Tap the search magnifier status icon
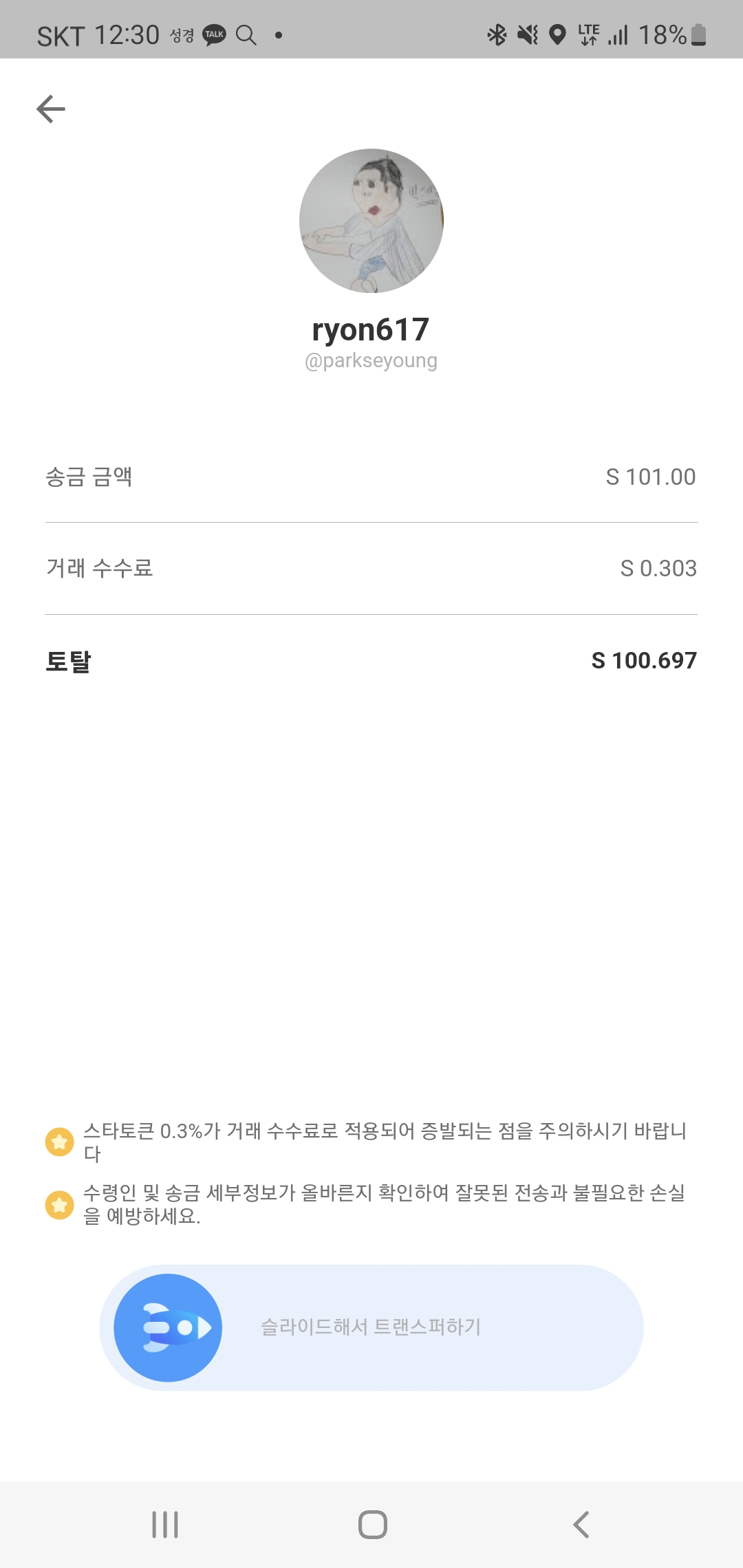 coord(246,34)
